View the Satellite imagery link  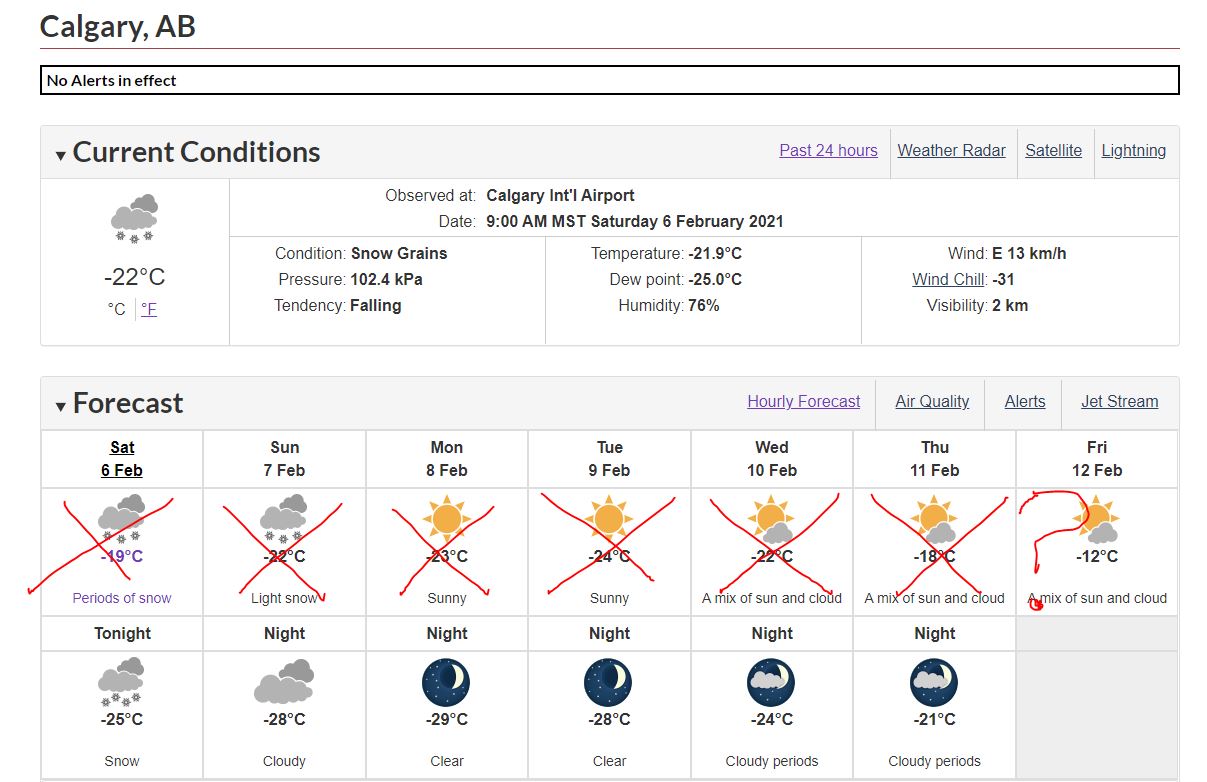coord(1053,150)
